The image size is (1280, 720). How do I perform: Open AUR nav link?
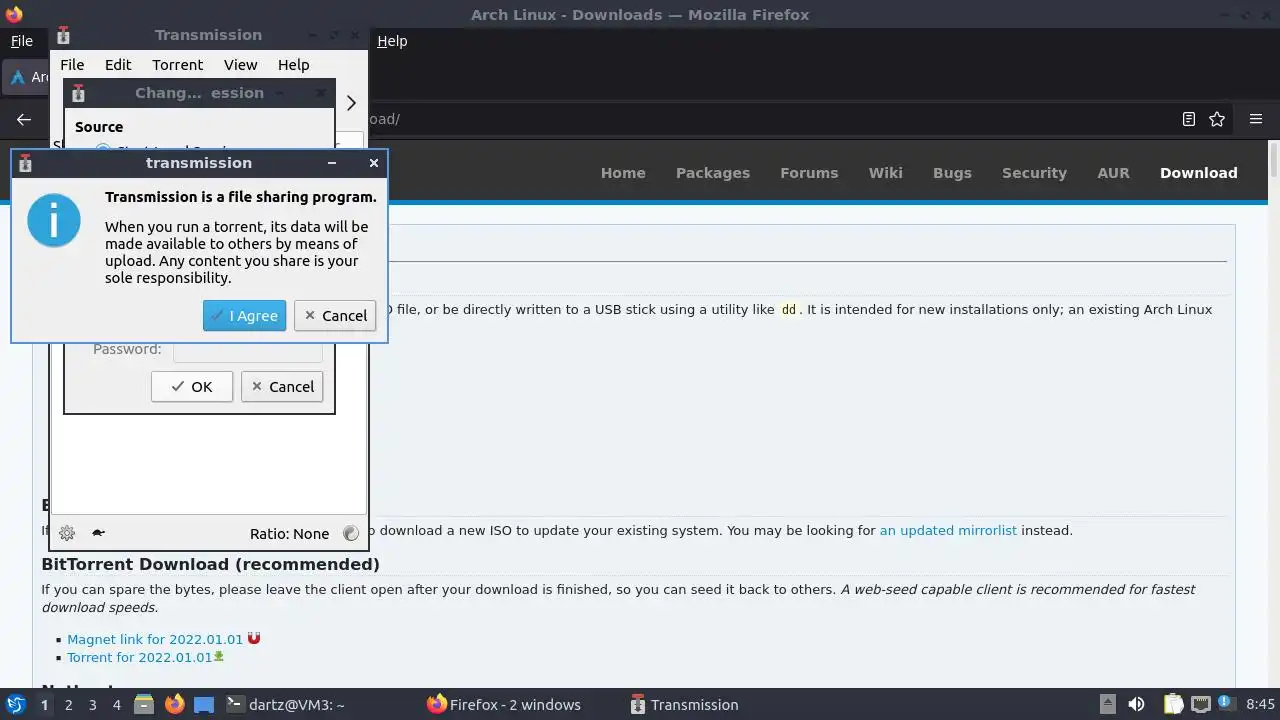(1113, 173)
